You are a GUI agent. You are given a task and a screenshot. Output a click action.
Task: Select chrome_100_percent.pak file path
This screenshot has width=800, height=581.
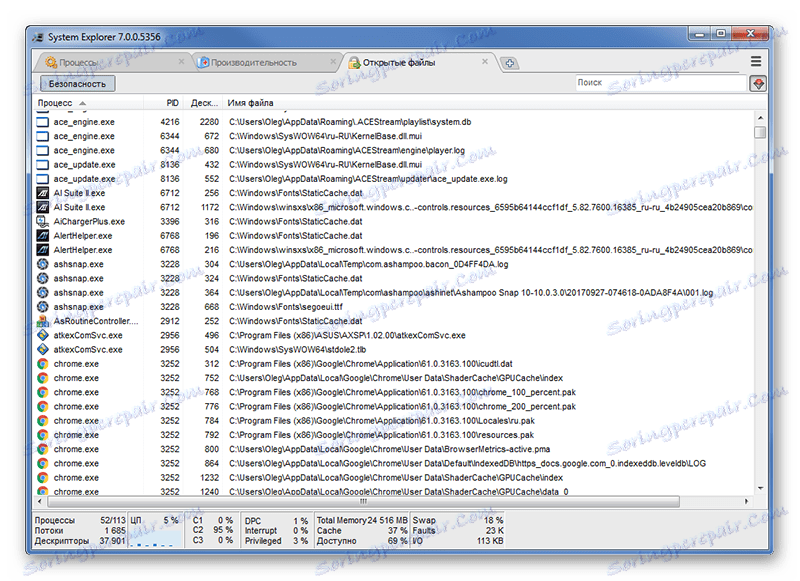tap(403, 393)
